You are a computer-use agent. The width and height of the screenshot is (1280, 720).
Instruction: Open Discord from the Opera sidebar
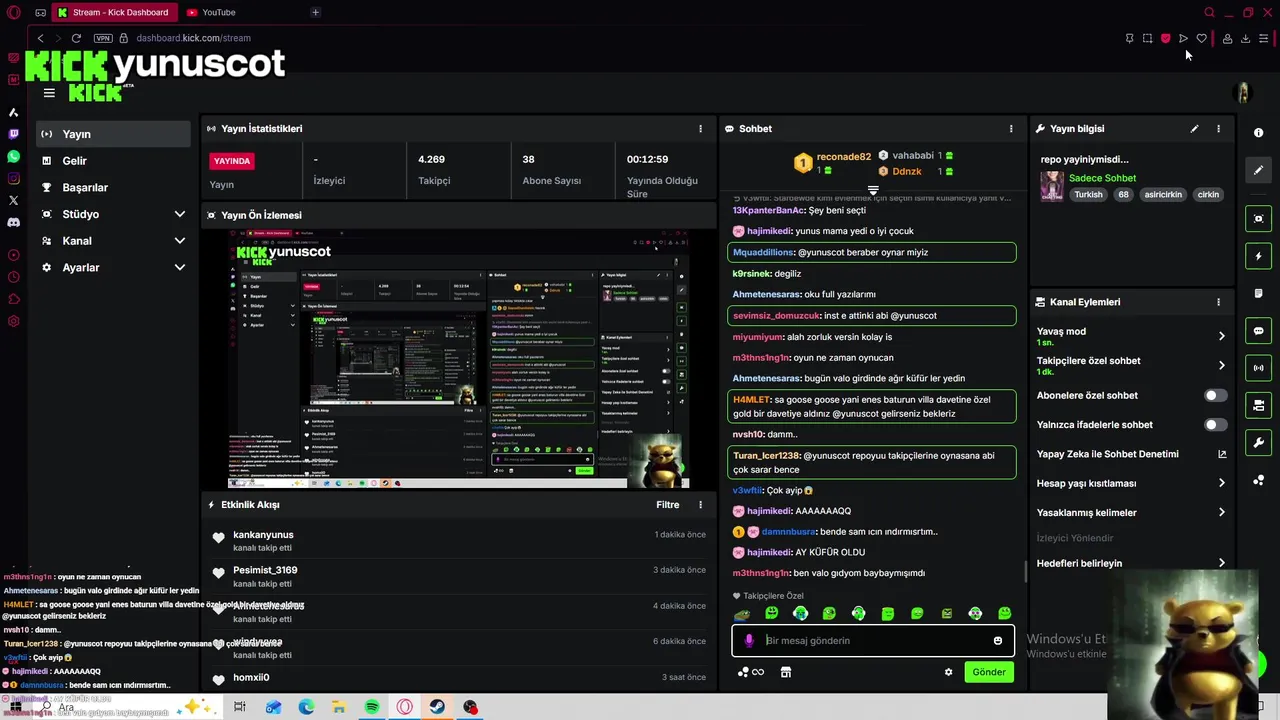13,222
